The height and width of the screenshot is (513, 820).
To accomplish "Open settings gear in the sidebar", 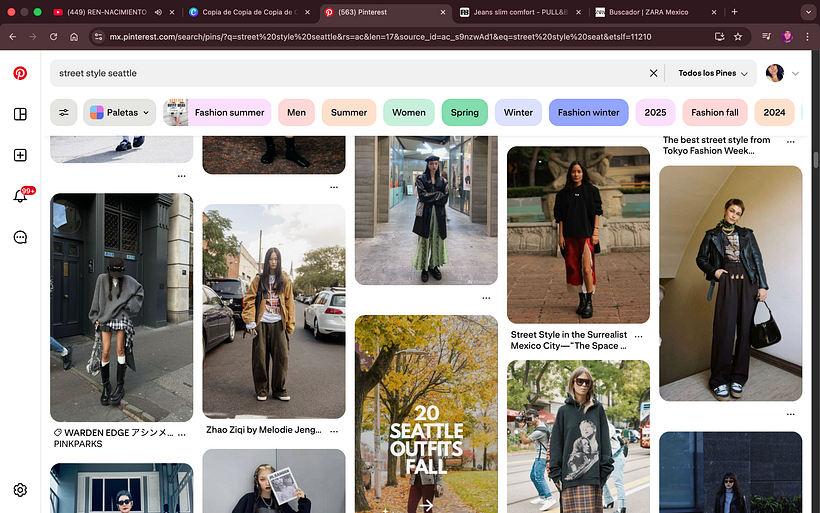I will click(x=20, y=490).
